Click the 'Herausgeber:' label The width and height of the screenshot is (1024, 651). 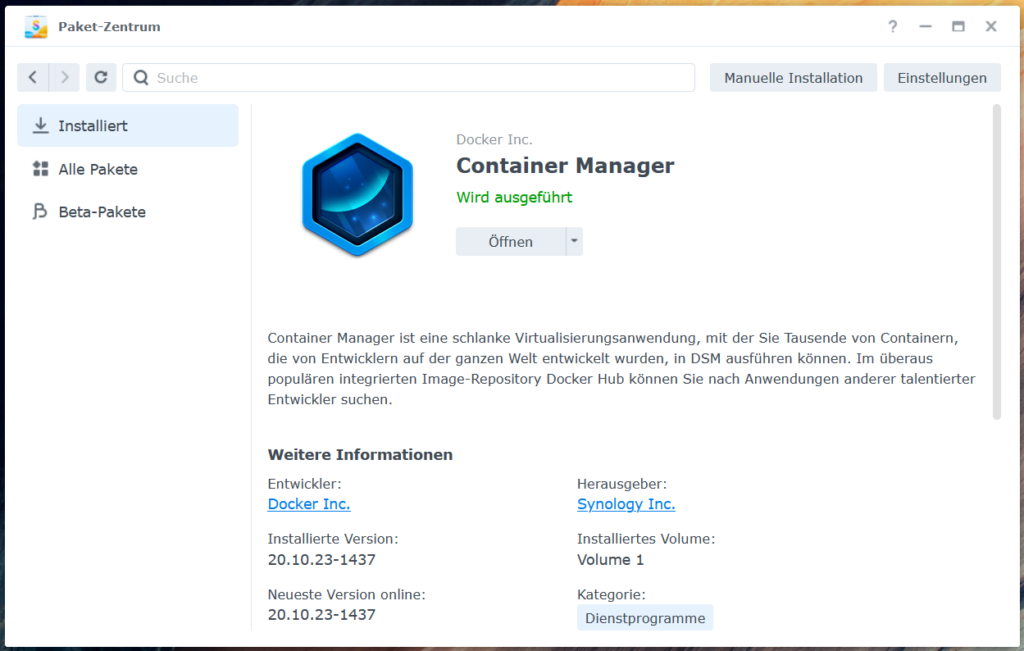click(622, 484)
